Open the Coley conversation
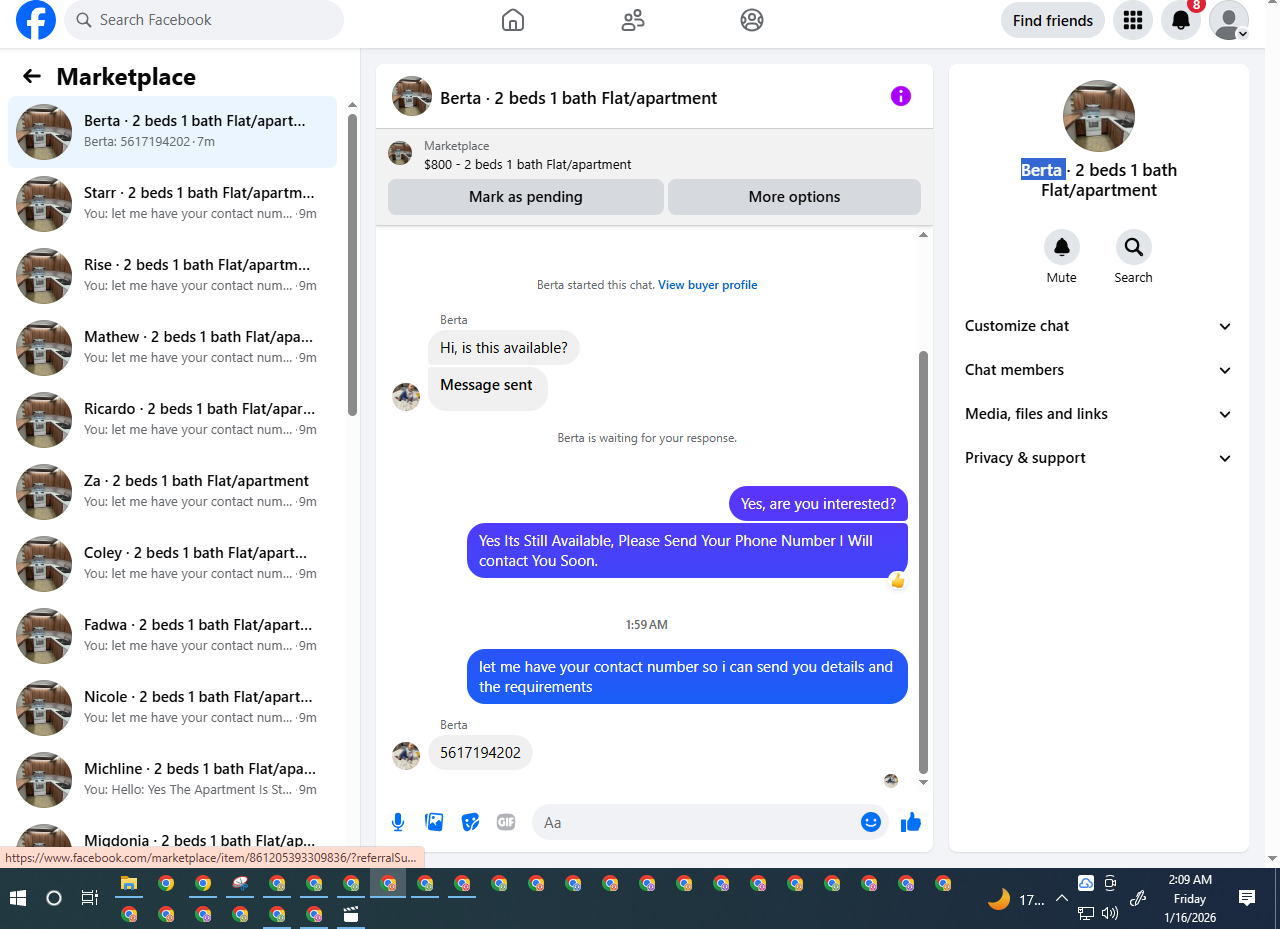1280x929 pixels. tap(172, 564)
